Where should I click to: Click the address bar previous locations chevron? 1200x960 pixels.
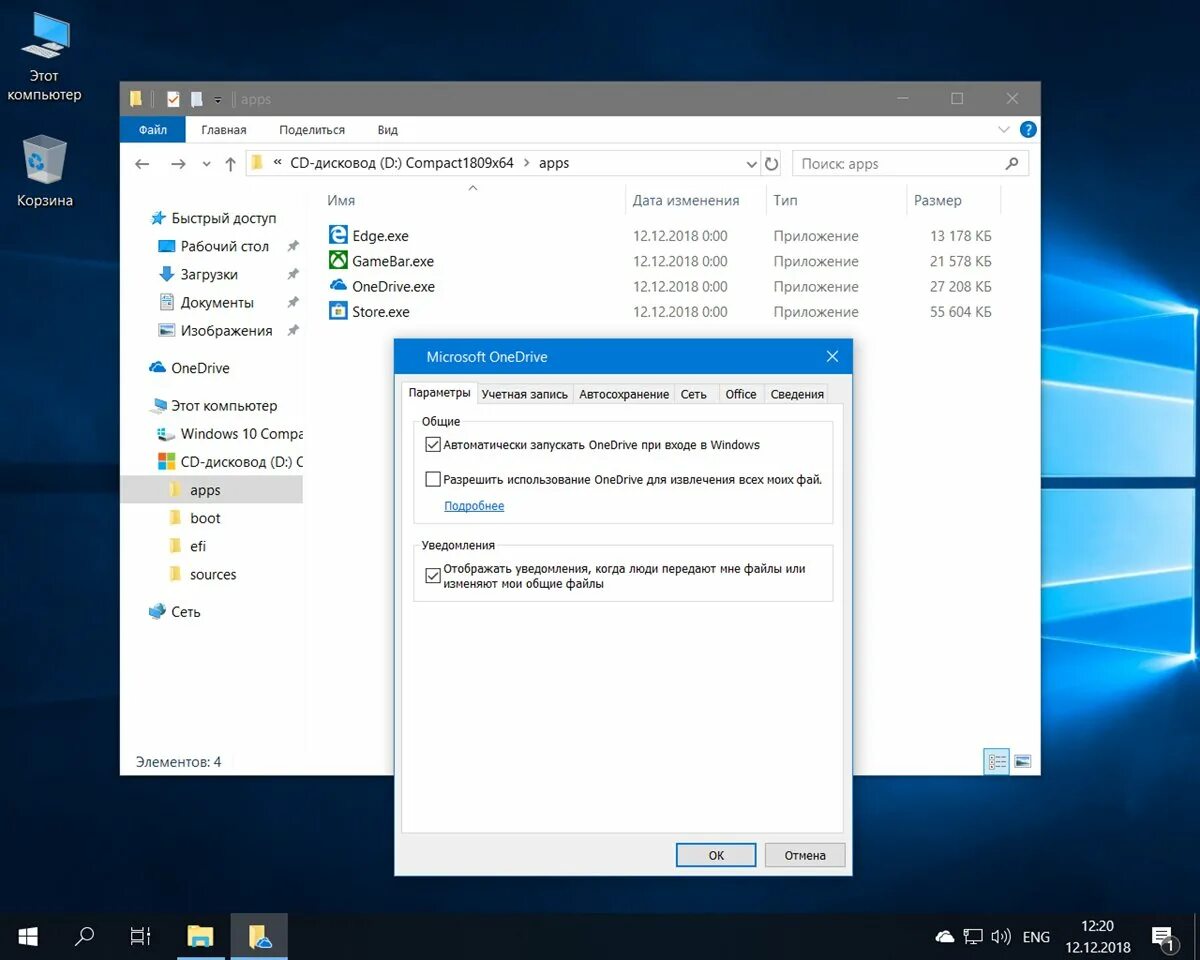[x=277, y=164]
